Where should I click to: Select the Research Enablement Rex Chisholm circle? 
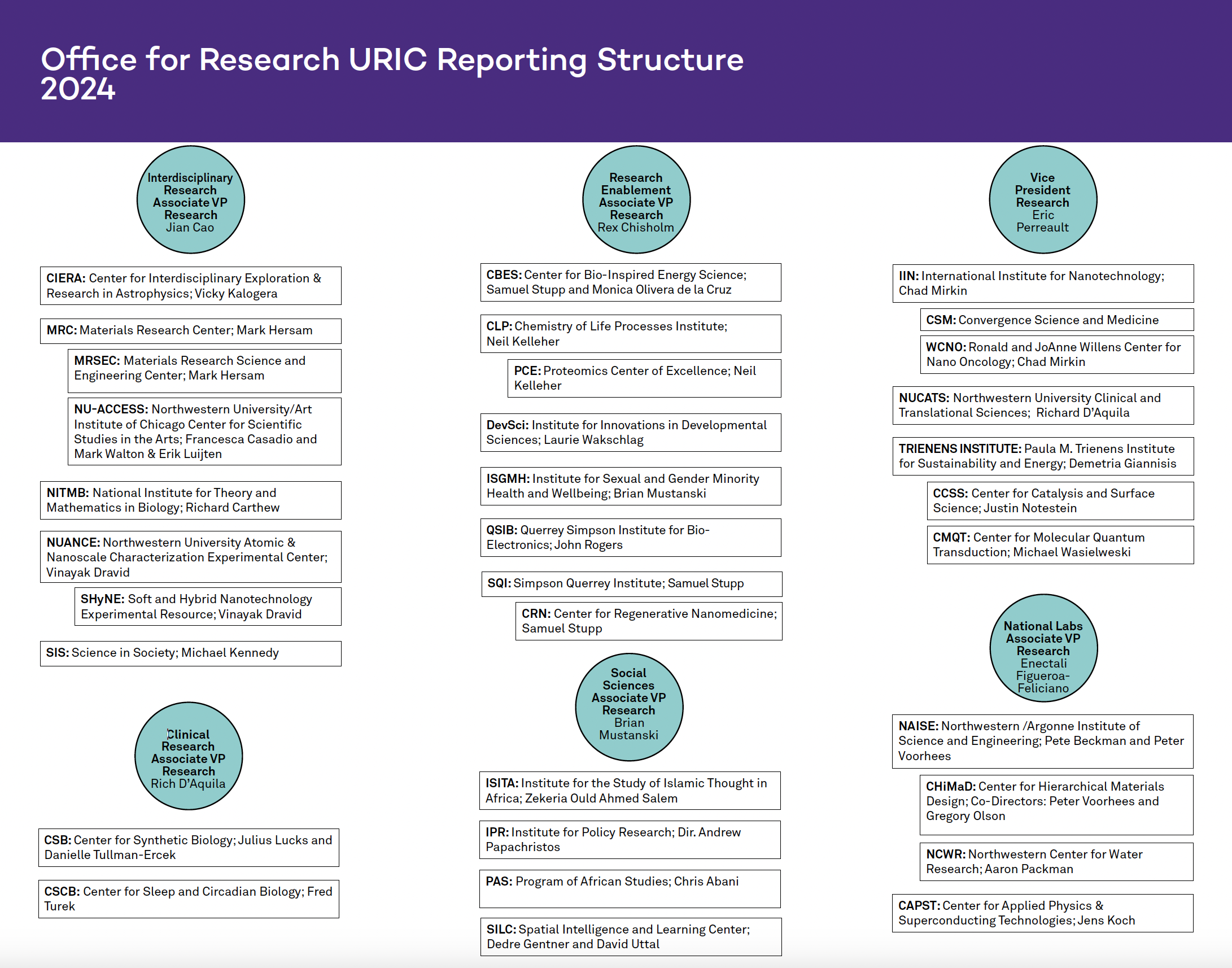(x=636, y=199)
